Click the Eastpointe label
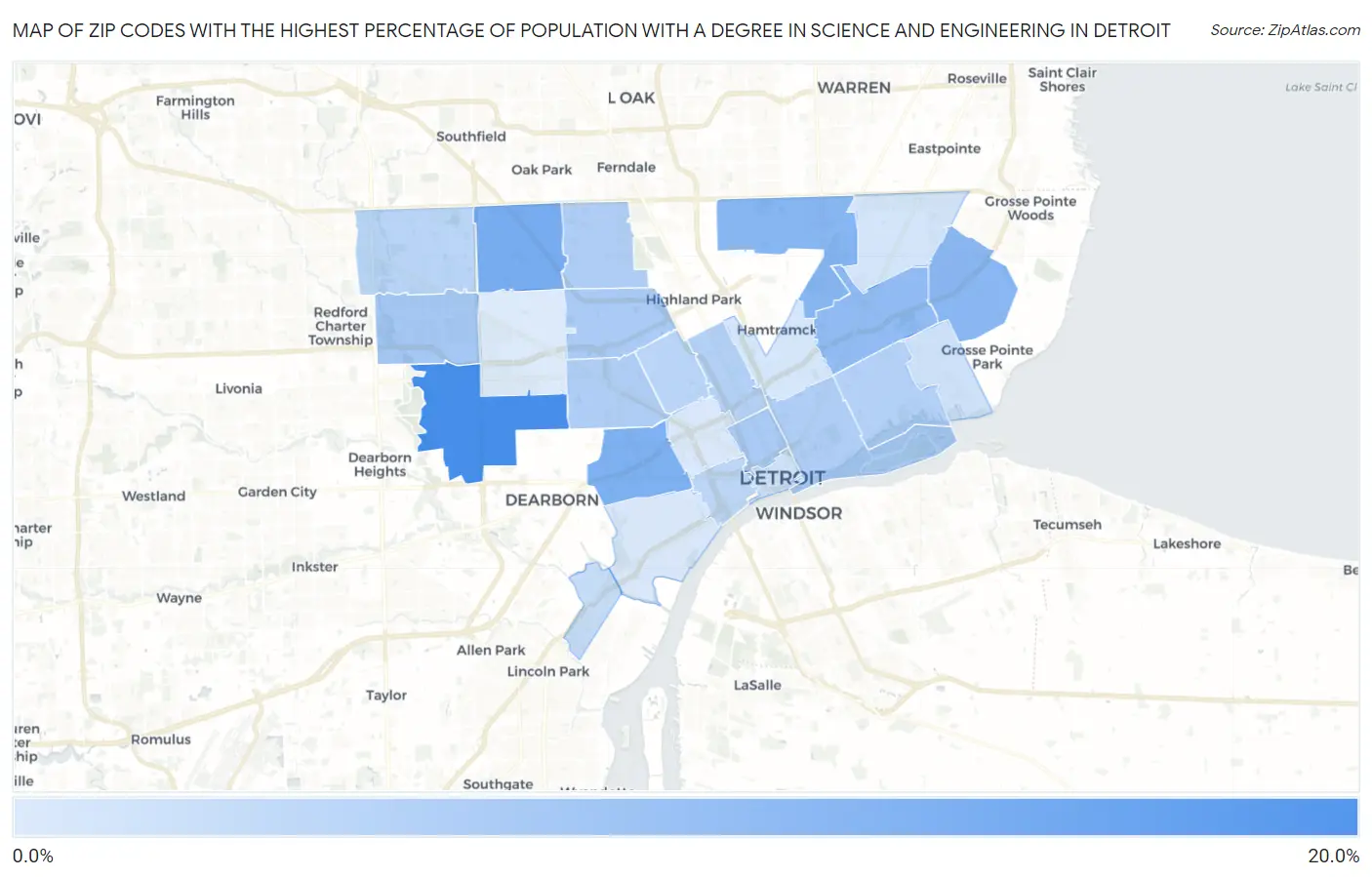This screenshot has width=1372, height=877. click(x=945, y=148)
